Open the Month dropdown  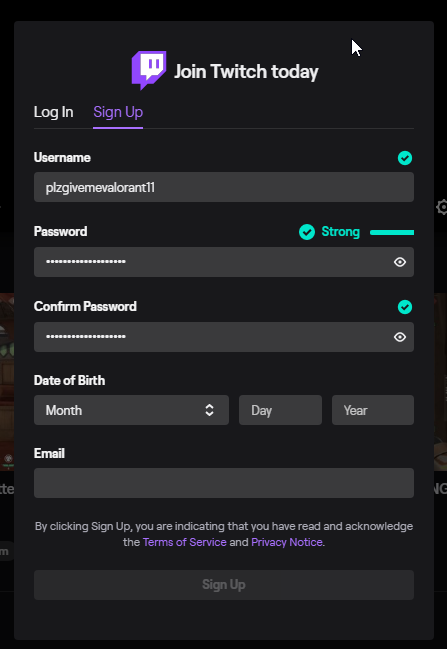(x=131, y=410)
